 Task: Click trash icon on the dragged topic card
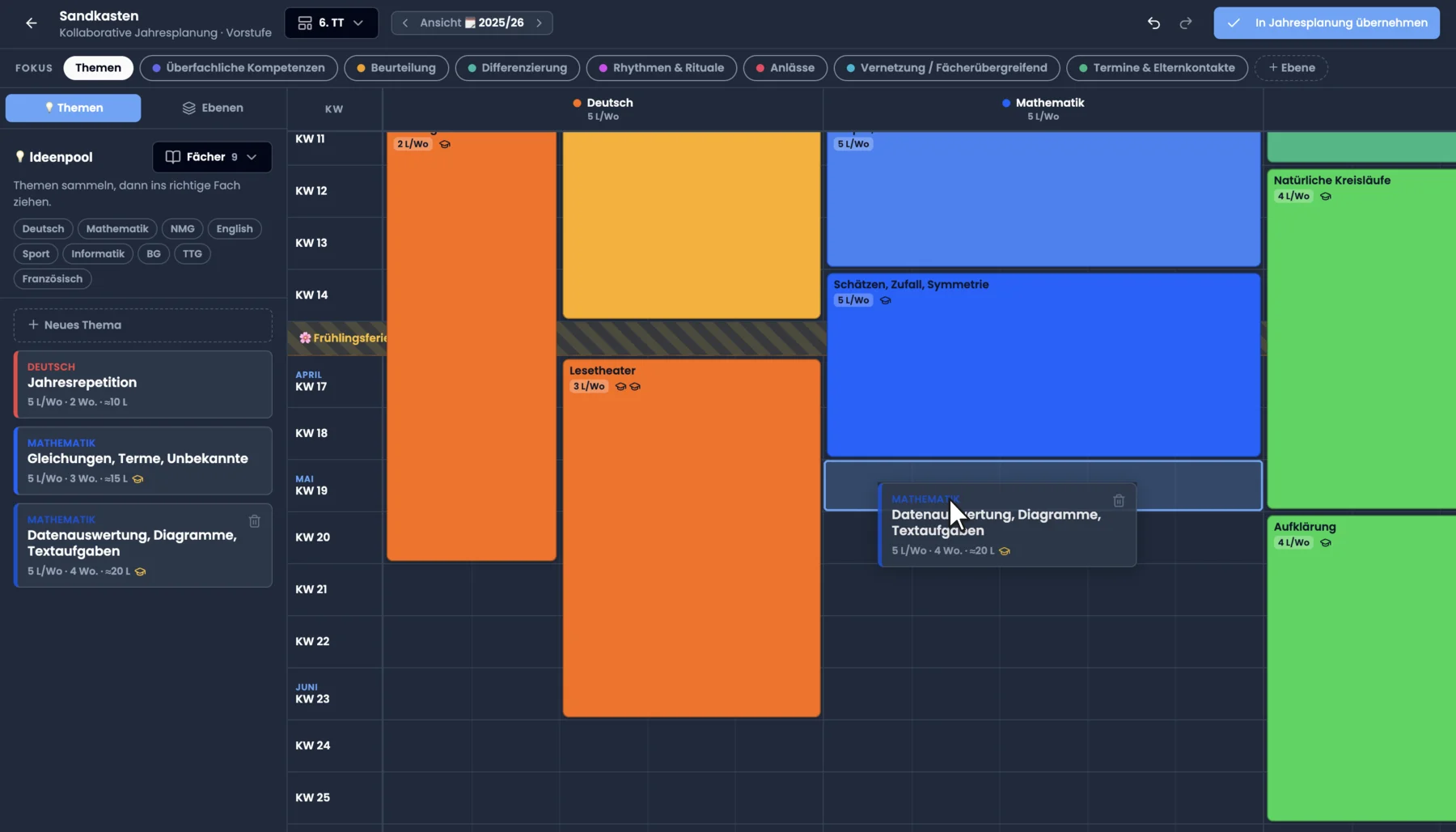pyautogui.click(x=1119, y=501)
